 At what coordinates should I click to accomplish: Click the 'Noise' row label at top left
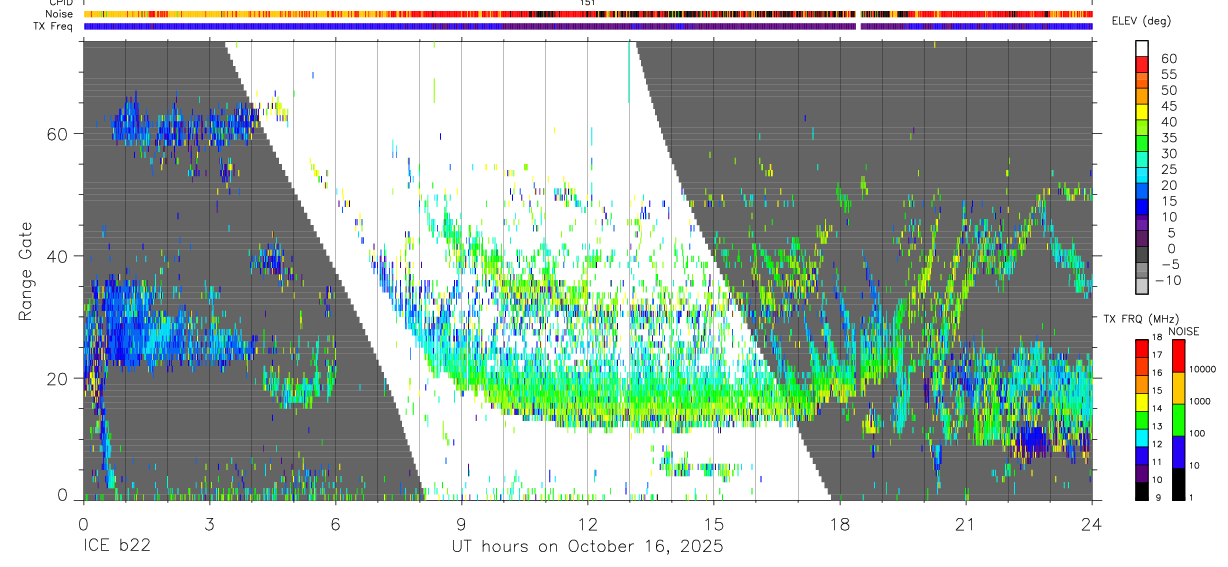(60, 14)
